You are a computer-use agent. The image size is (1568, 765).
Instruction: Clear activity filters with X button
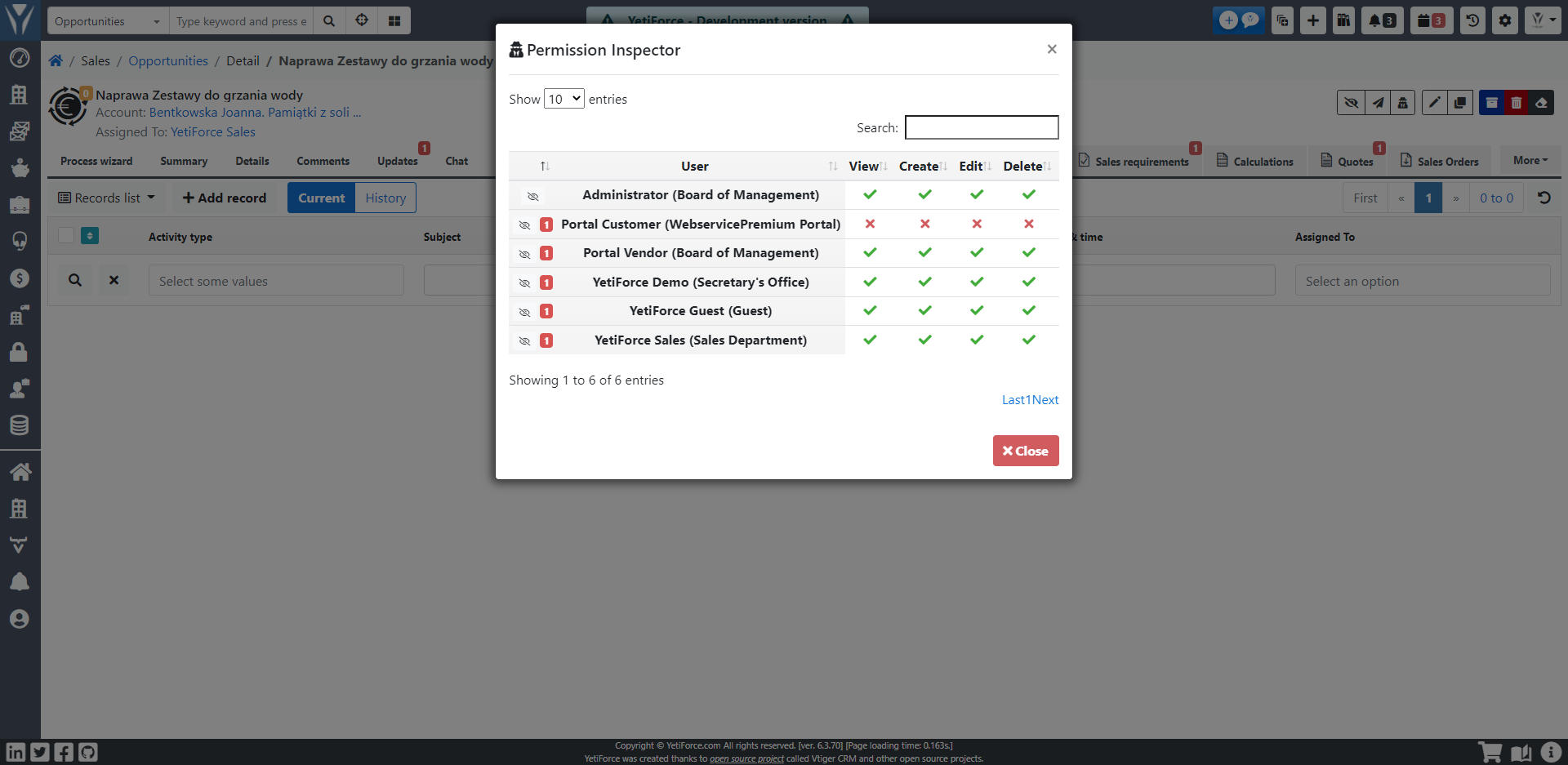click(114, 280)
